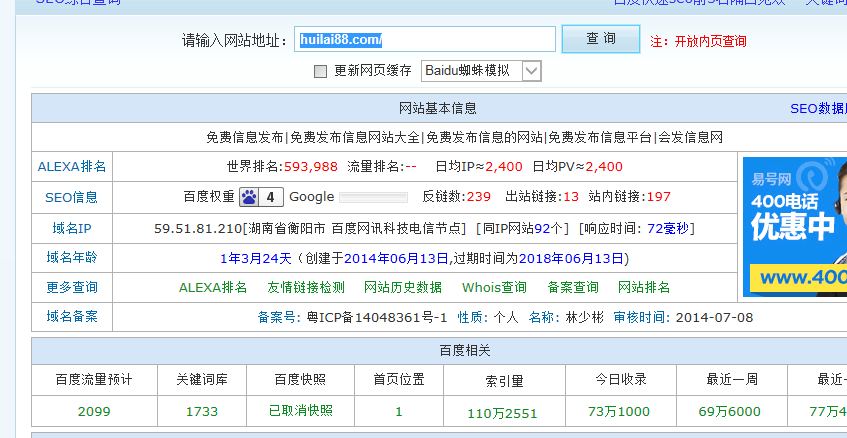Open the 域名IP row header link
847x438 pixels.
(72, 228)
